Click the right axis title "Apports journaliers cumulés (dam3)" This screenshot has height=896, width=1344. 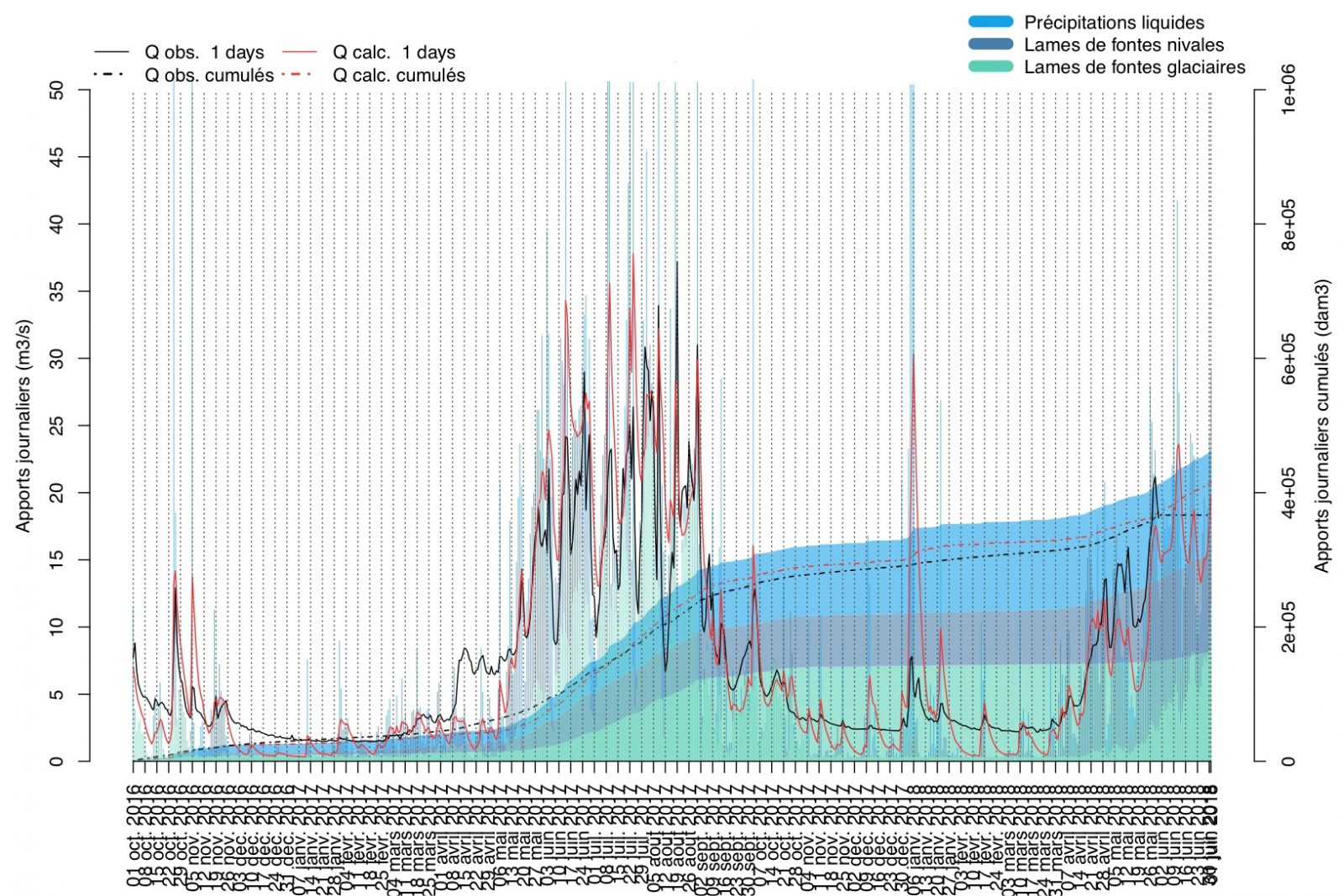click(1322, 425)
